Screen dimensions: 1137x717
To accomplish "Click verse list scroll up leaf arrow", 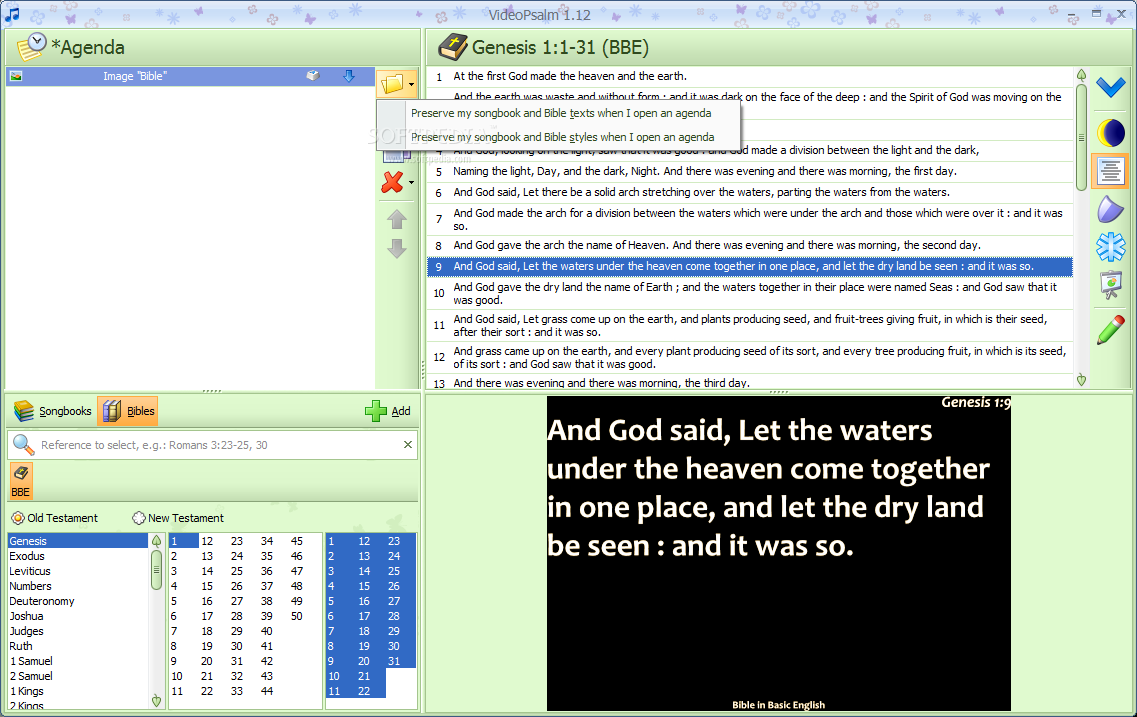I will click(1081, 75).
